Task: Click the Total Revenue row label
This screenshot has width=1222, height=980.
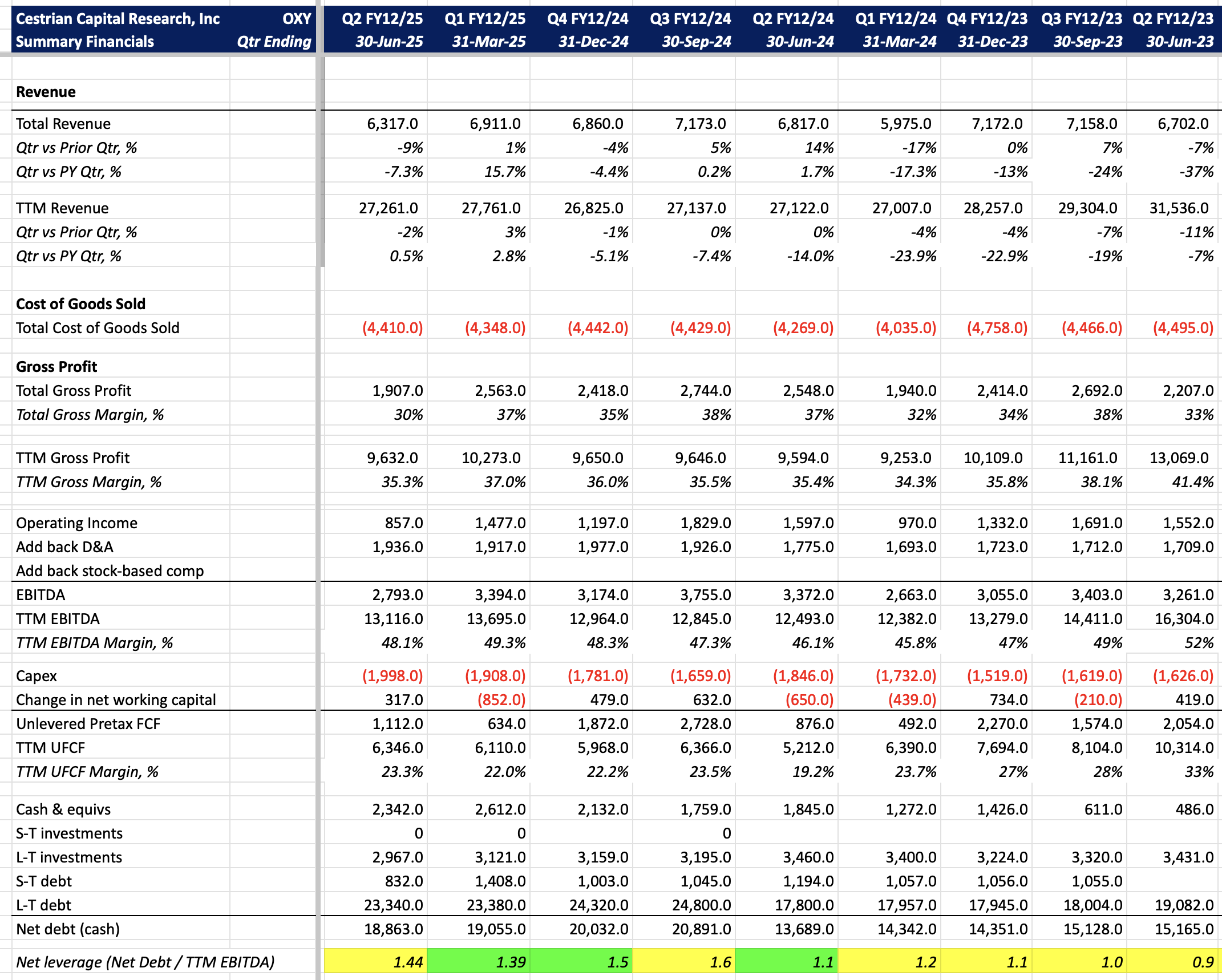Action: (x=63, y=124)
